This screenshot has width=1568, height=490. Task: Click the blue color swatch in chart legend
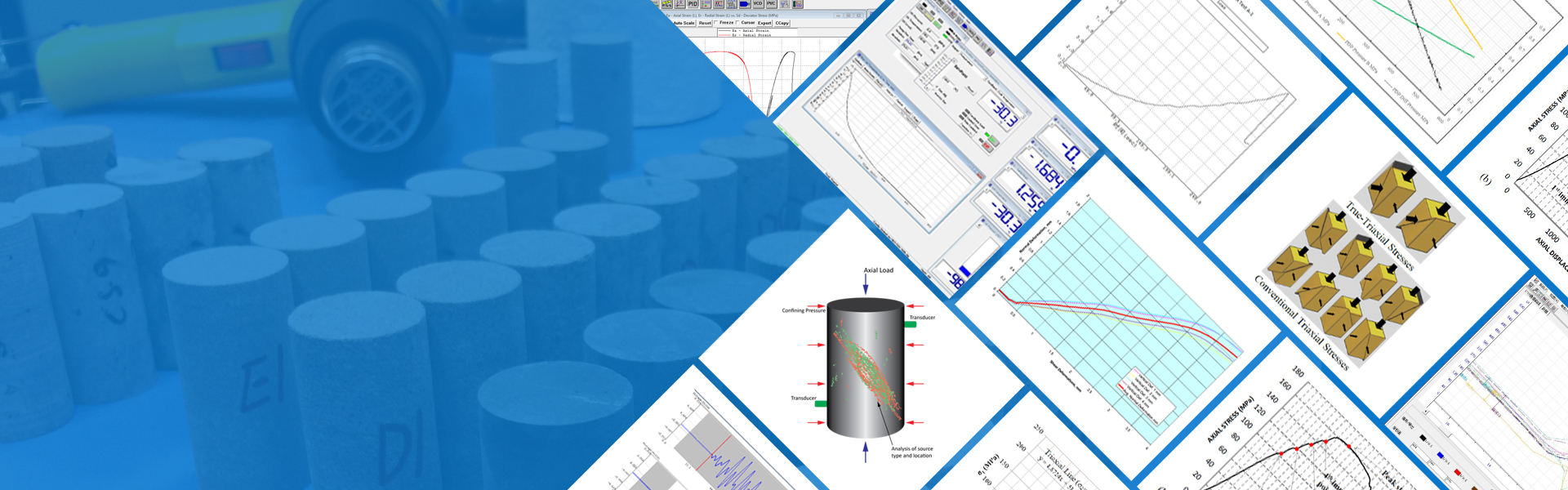point(1441,456)
